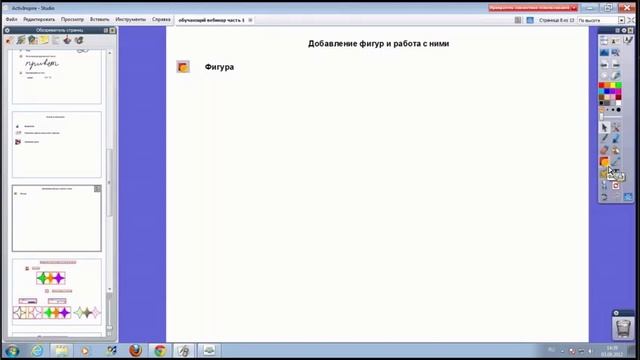The image size is (640, 360).
Task: Select the Highlighter tool
Action: (x=616, y=138)
